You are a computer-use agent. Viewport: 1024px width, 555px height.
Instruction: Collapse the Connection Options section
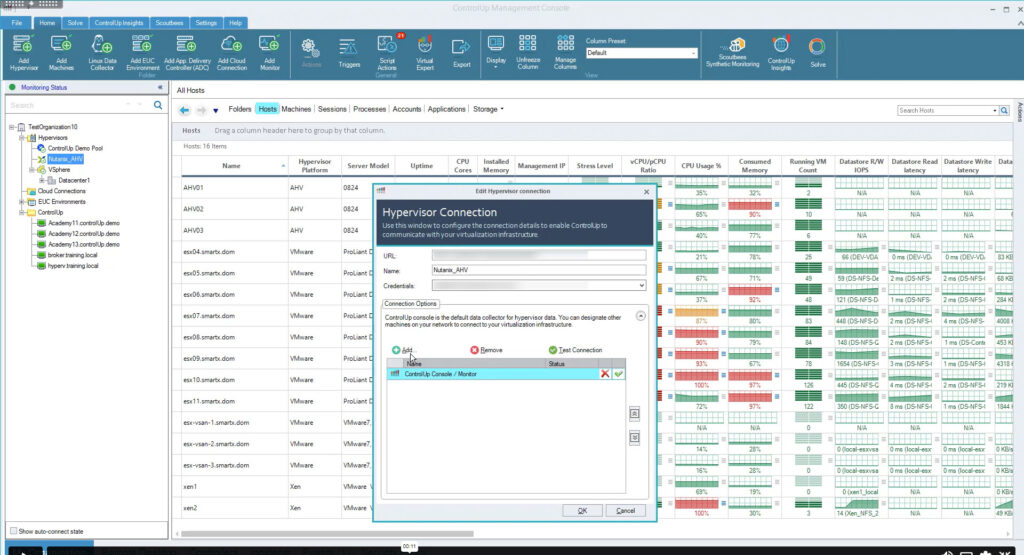640,315
